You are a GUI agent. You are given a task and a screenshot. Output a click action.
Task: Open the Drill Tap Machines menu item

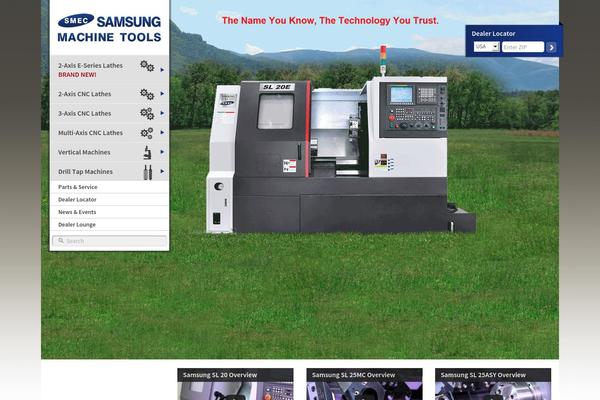pyautogui.click(x=109, y=172)
